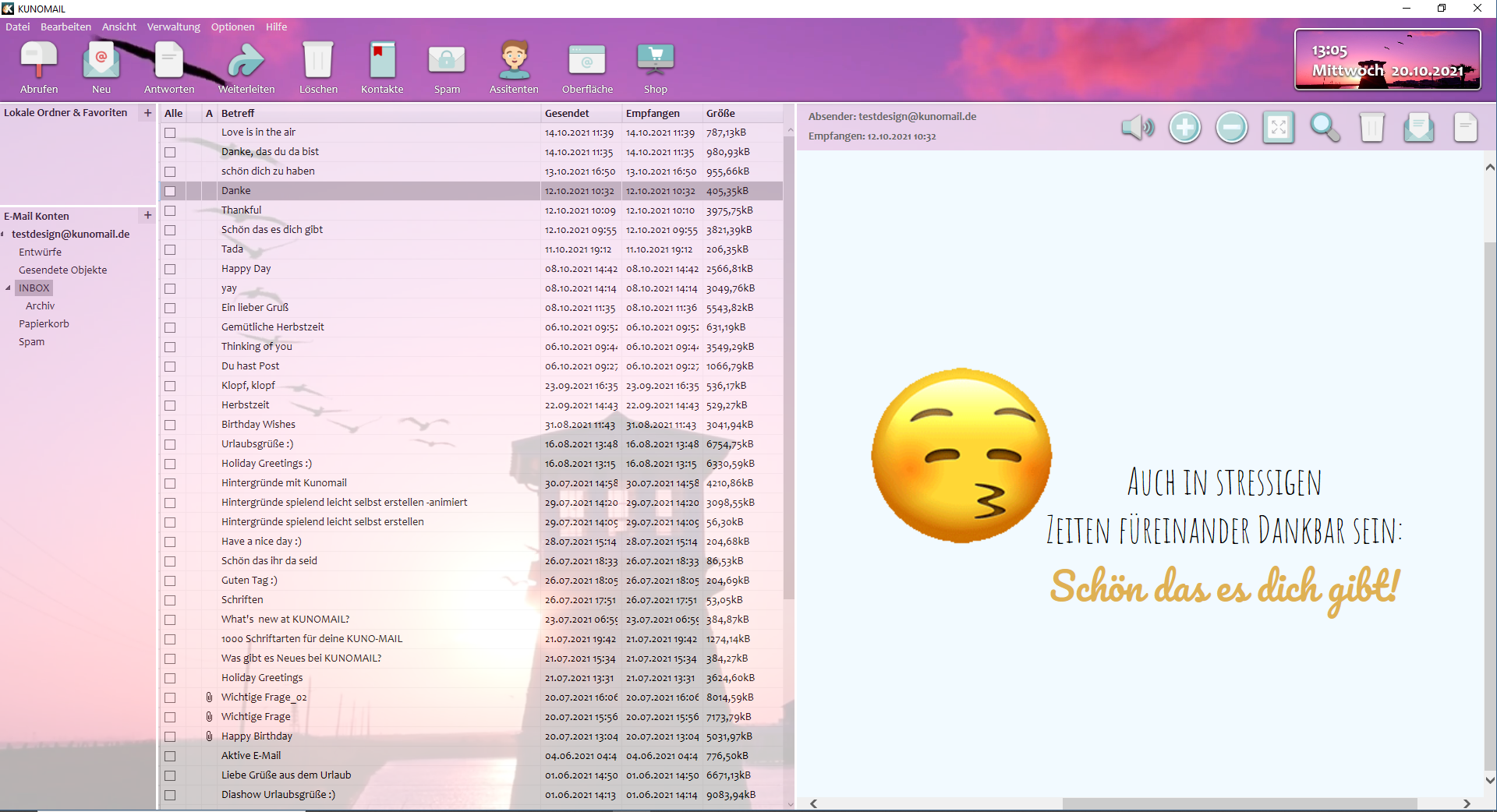Click the clock and date widget
This screenshot has width=1497, height=812.
pos(1388,60)
